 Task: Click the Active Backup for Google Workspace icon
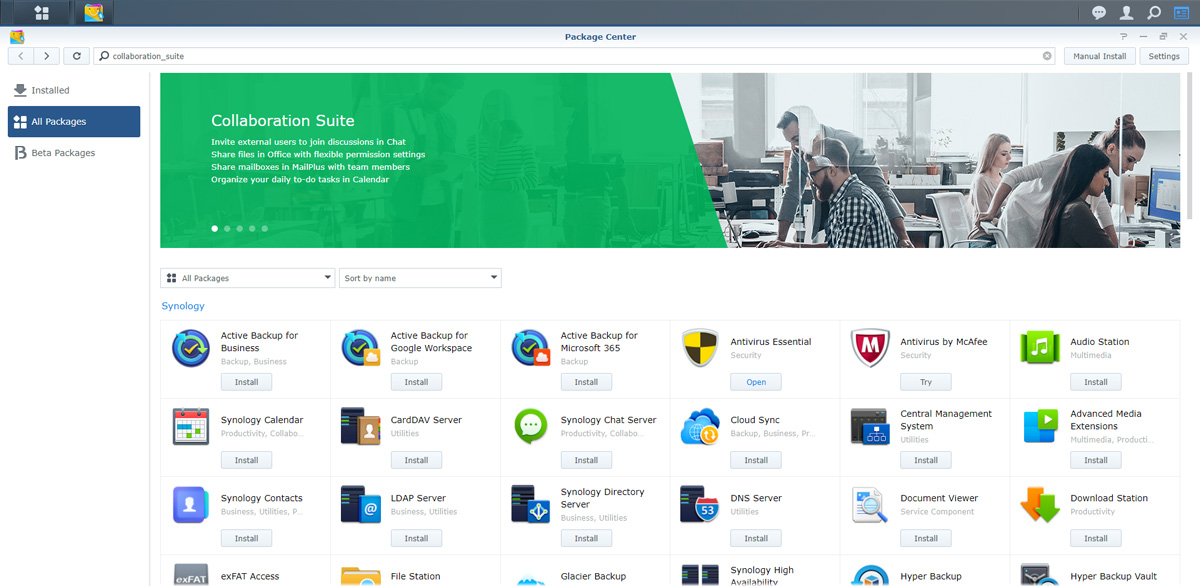click(x=361, y=349)
